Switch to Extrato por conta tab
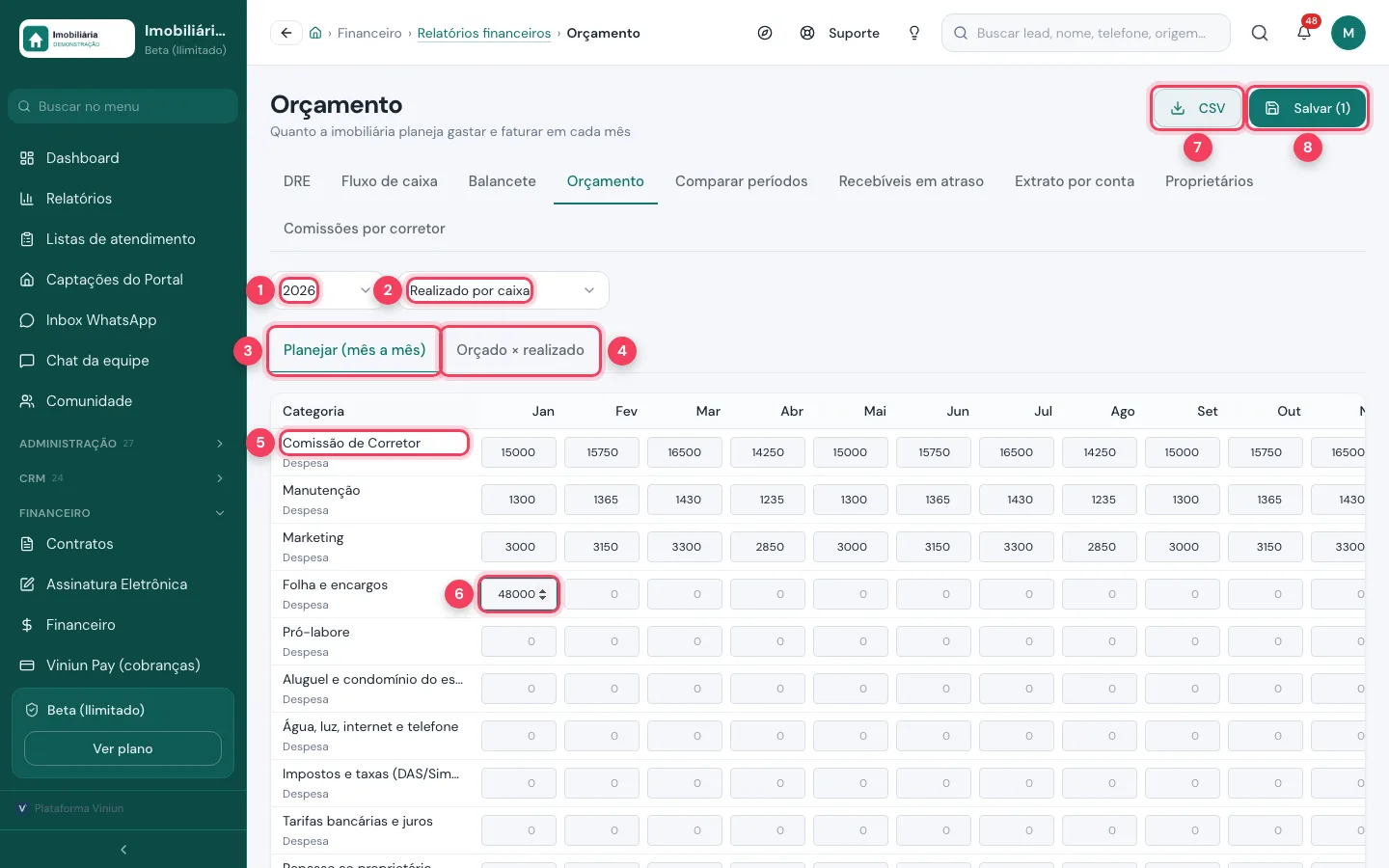Viewport: 1389px width, 868px height. coord(1075,181)
